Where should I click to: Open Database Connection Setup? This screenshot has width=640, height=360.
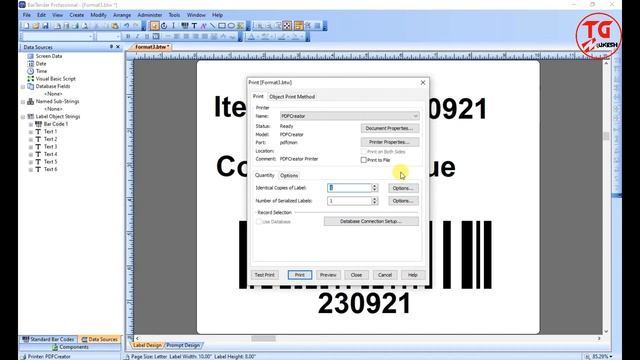pyautogui.click(x=371, y=221)
